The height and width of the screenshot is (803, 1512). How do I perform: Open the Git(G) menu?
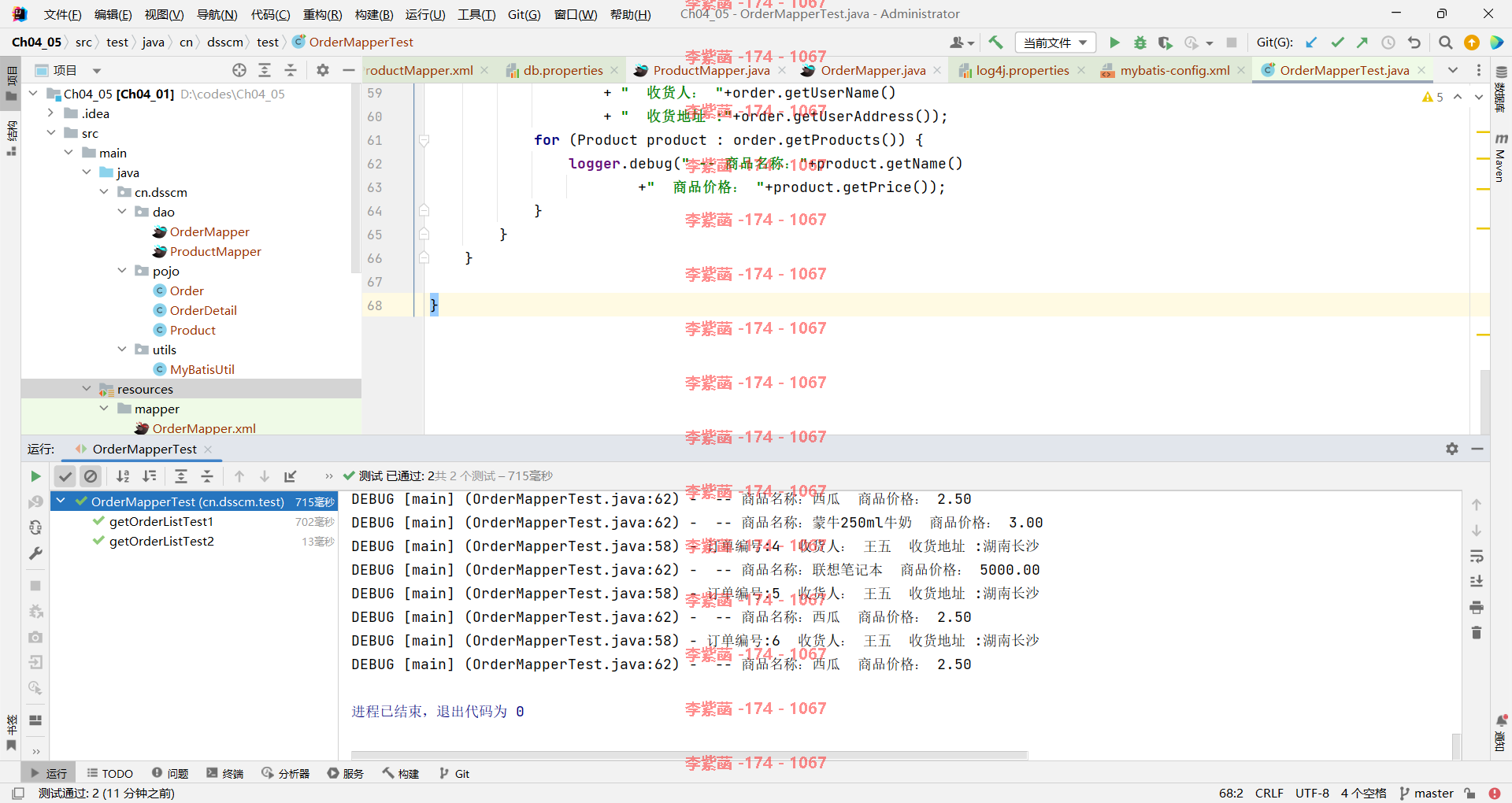[524, 14]
